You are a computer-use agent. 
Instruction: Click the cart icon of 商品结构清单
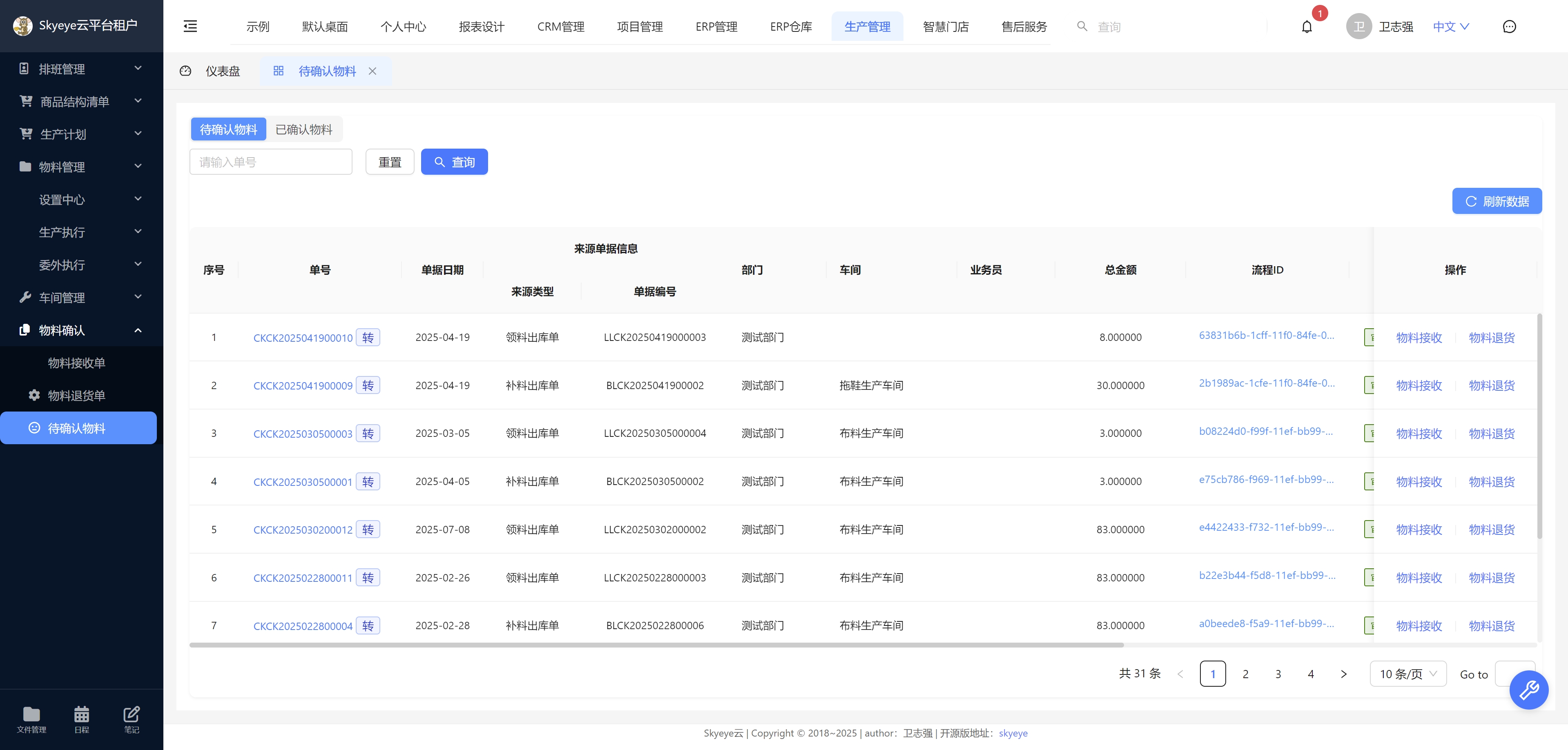(26, 101)
